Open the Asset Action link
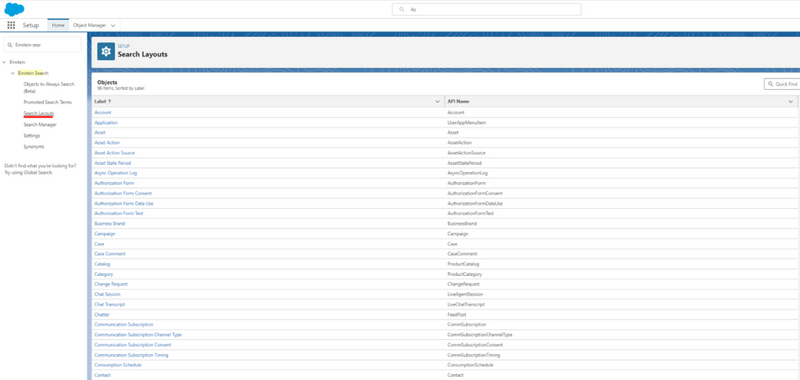 point(107,143)
